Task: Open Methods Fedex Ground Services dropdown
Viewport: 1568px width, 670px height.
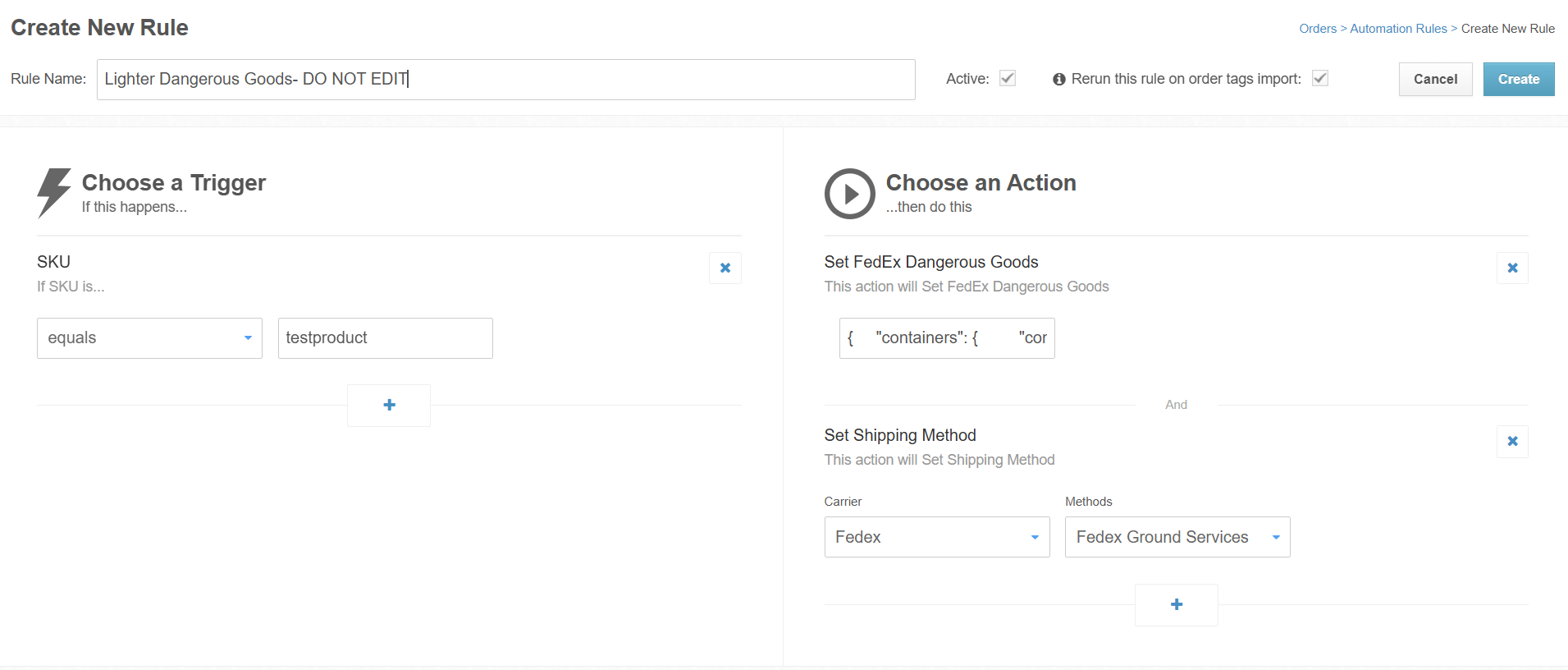Action: click(x=1177, y=537)
